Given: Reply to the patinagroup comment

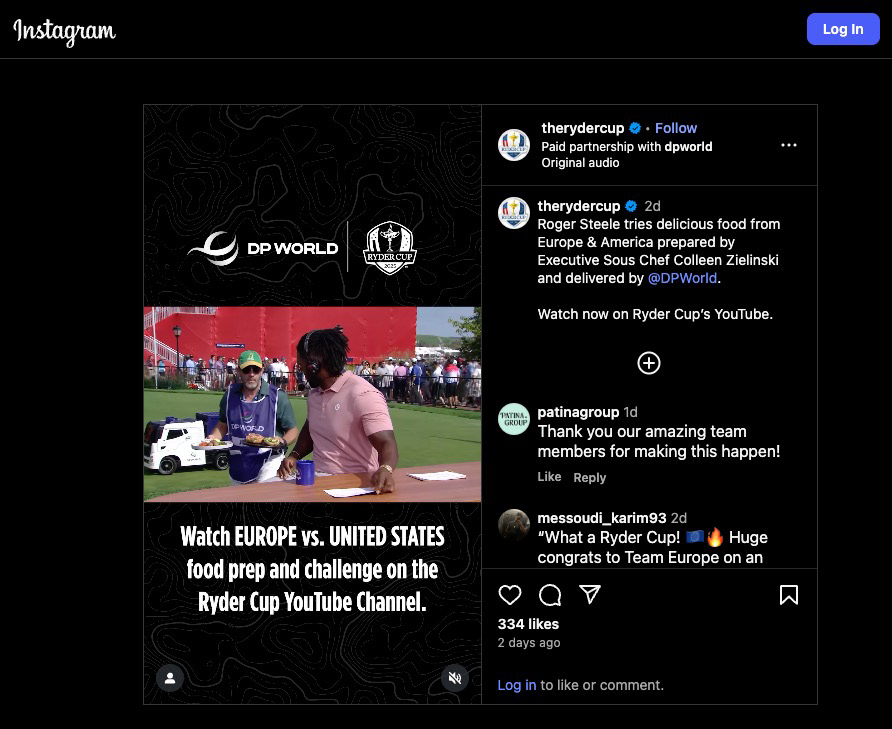Looking at the screenshot, I should pos(589,477).
